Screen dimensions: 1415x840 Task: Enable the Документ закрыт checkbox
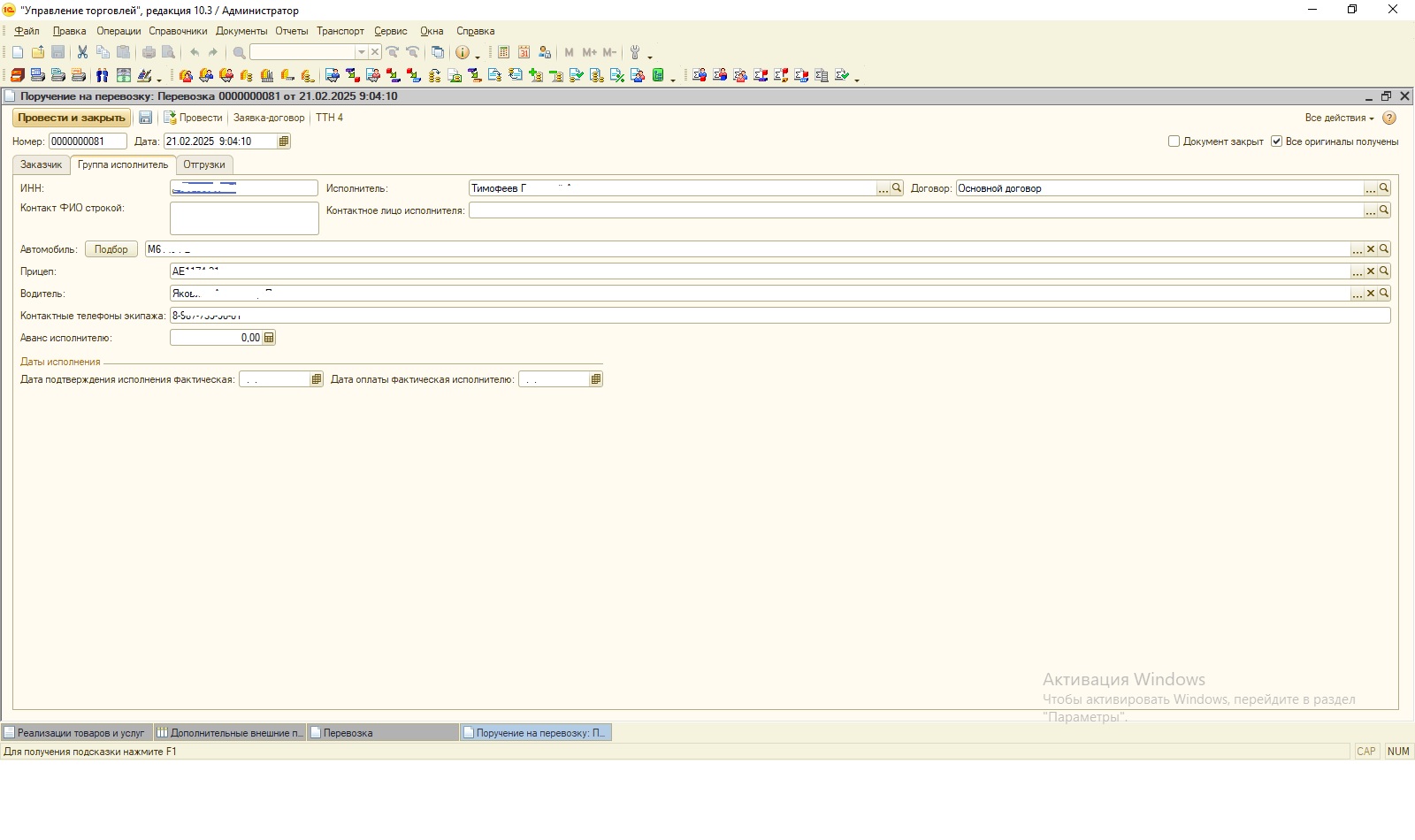click(1174, 141)
